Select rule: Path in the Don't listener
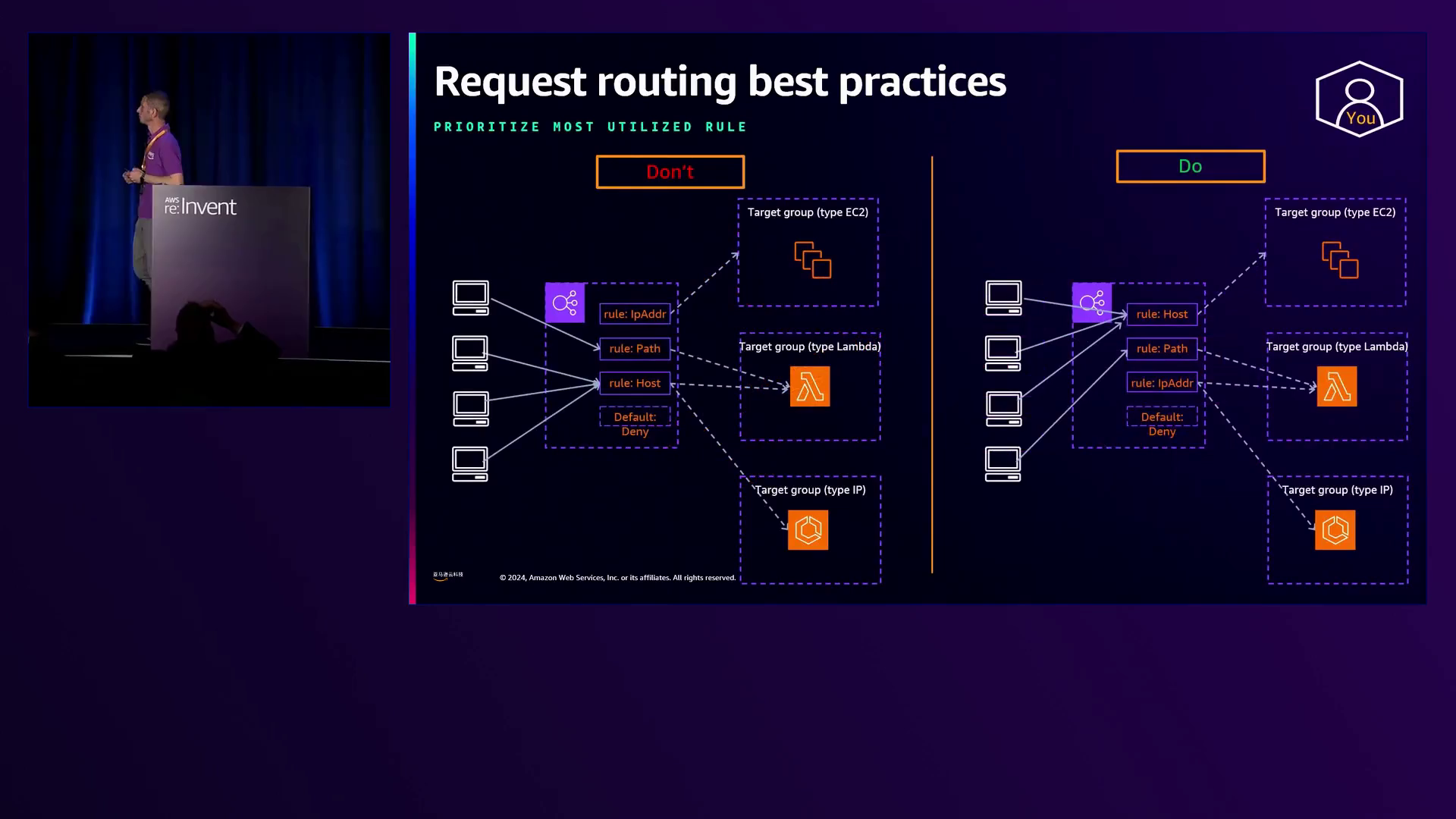The width and height of the screenshot is (1456, 819). point(635,349)
